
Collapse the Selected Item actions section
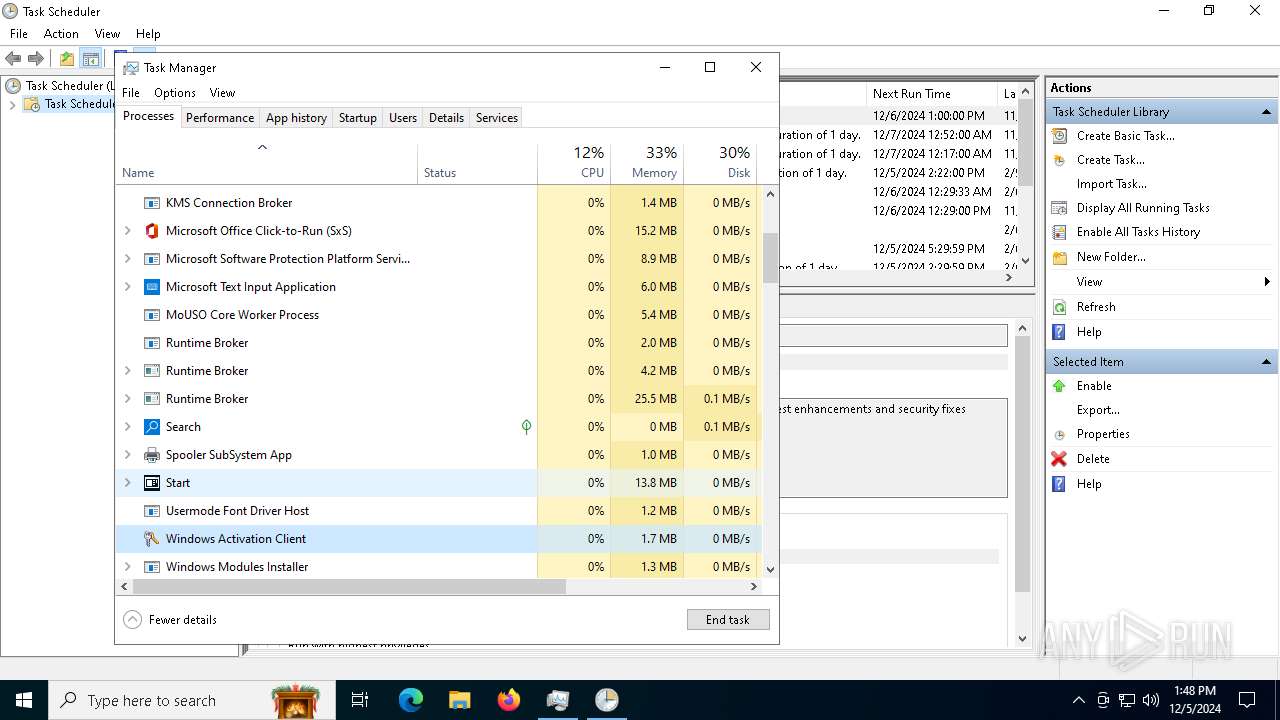click(x=1266, y=362)
